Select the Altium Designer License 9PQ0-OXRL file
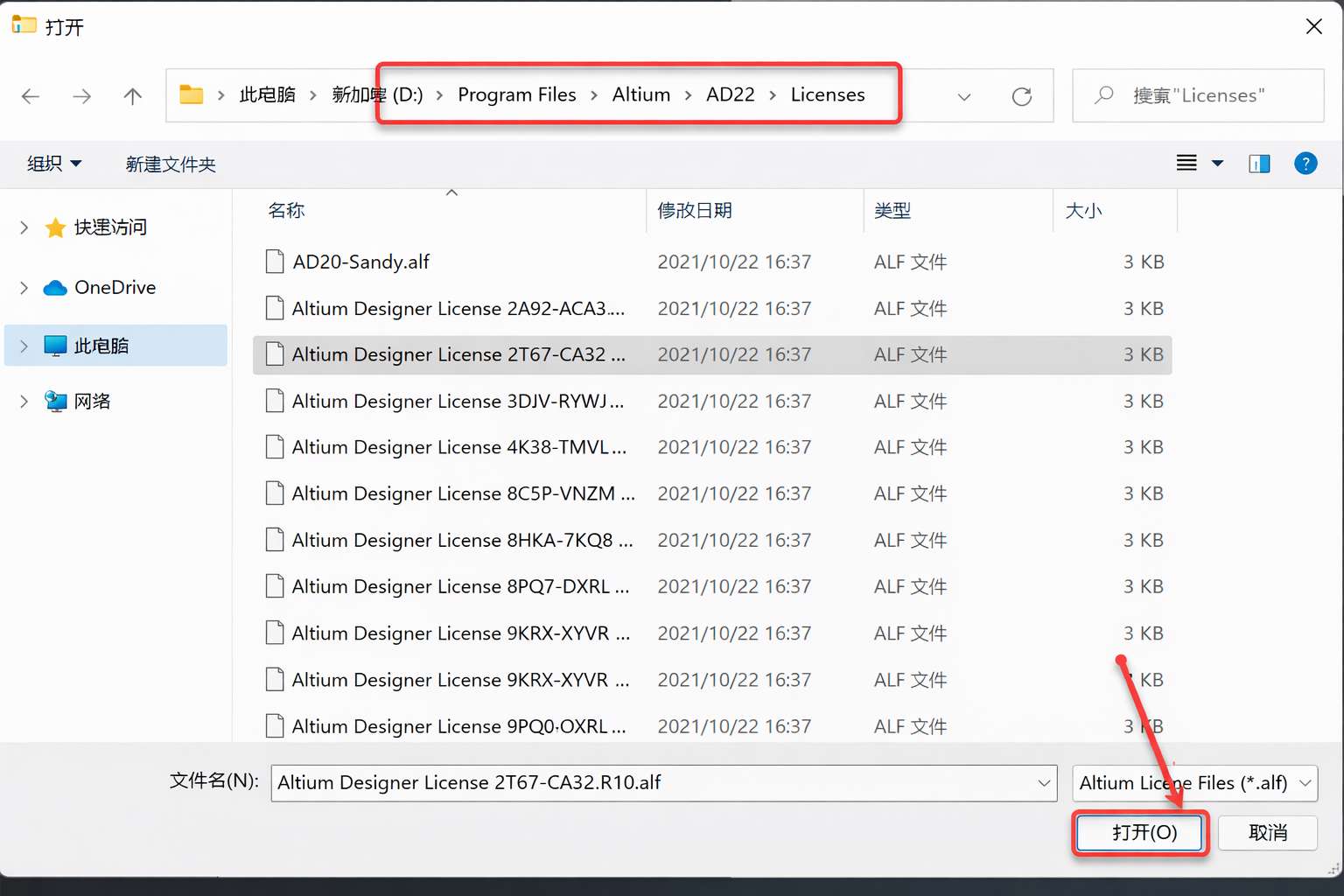This screenshot has width=1344, height=896. [712, 725]
